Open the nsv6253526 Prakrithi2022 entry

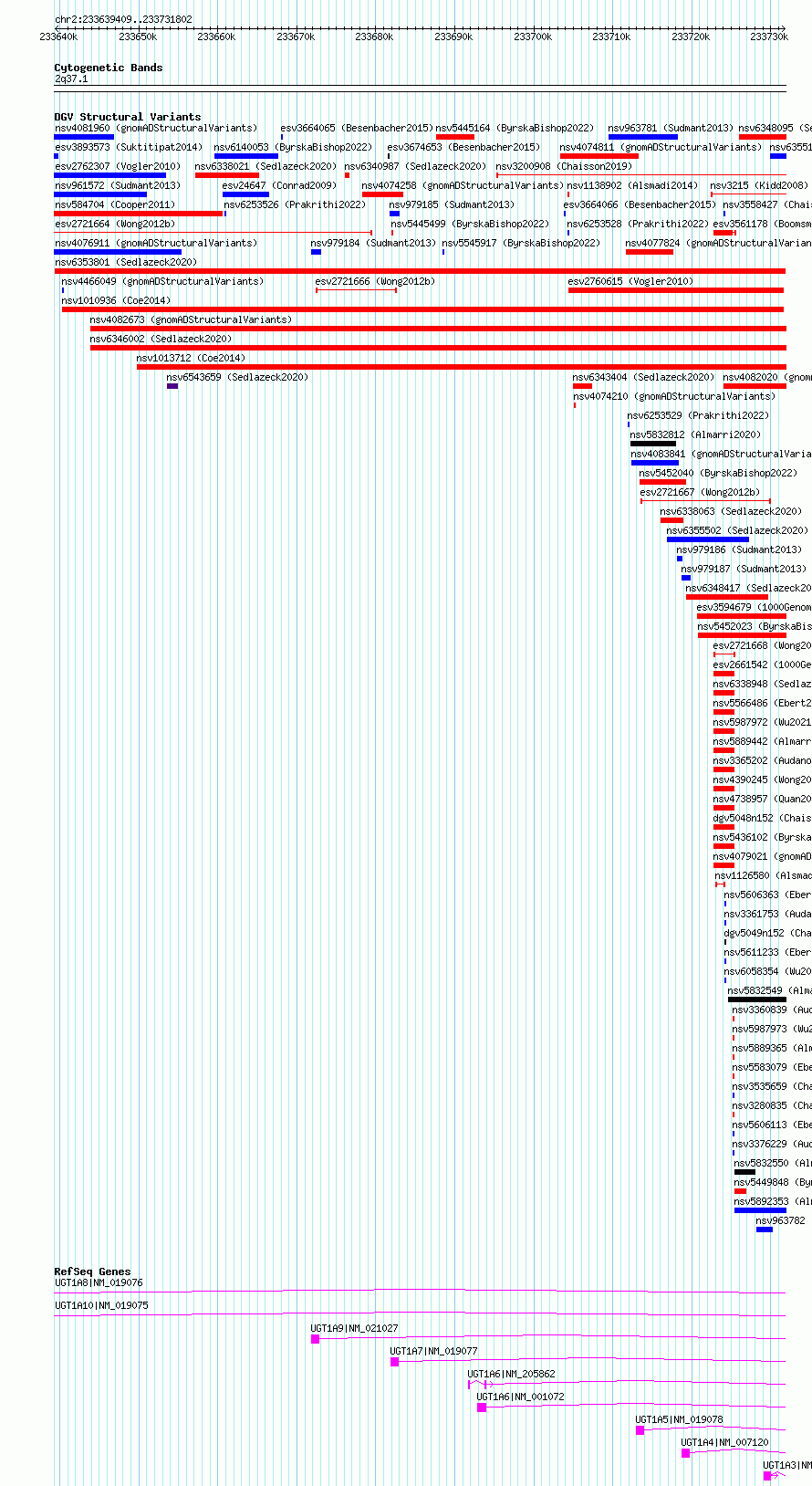[296, 204]
